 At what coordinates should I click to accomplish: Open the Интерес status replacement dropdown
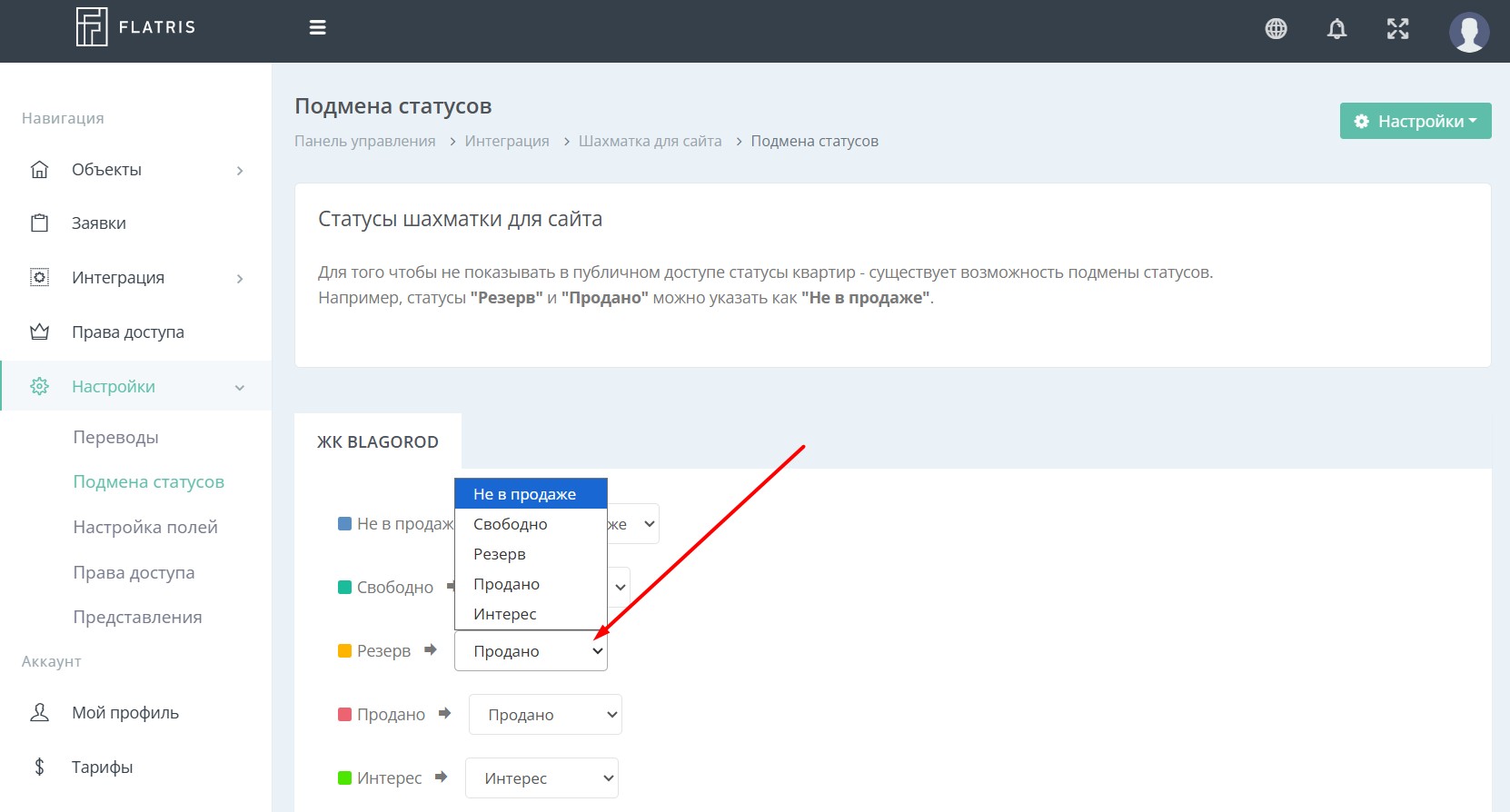[x=541, y=778]
